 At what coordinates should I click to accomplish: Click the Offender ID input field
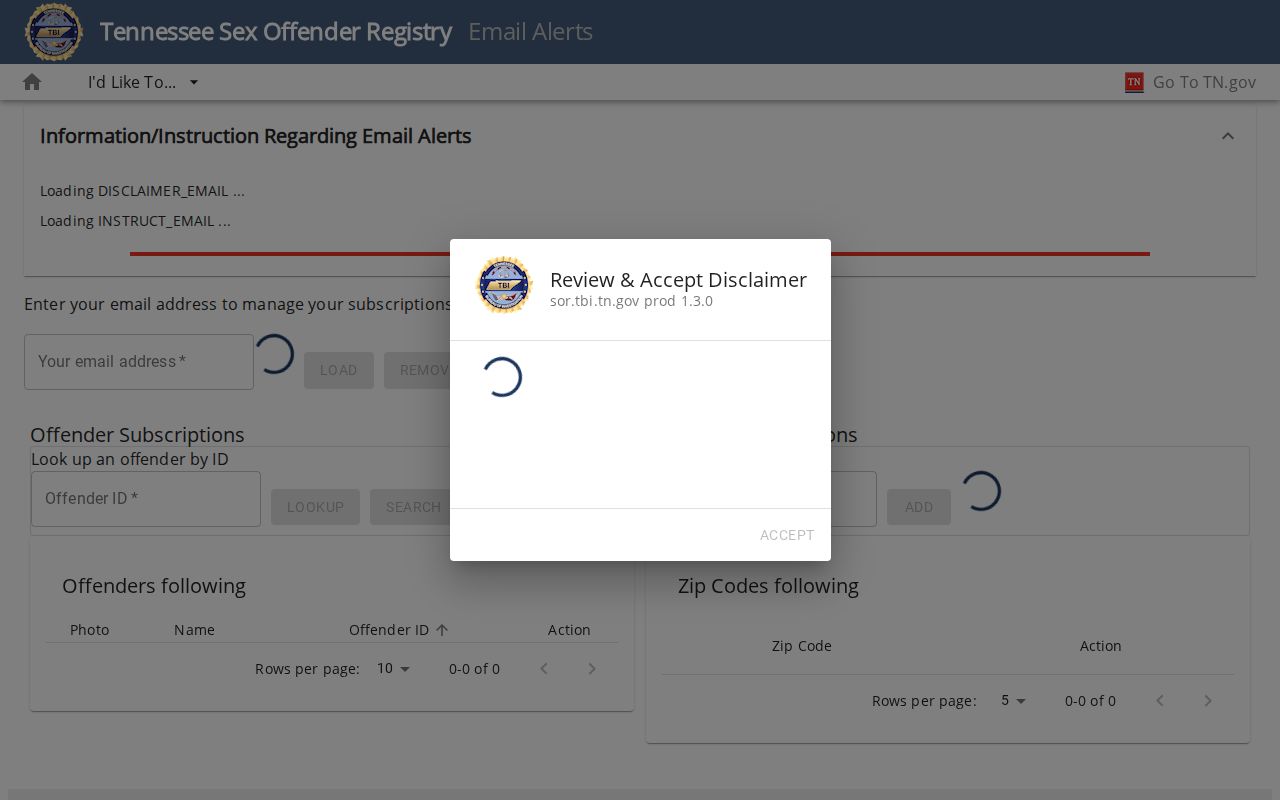[146, 499]
